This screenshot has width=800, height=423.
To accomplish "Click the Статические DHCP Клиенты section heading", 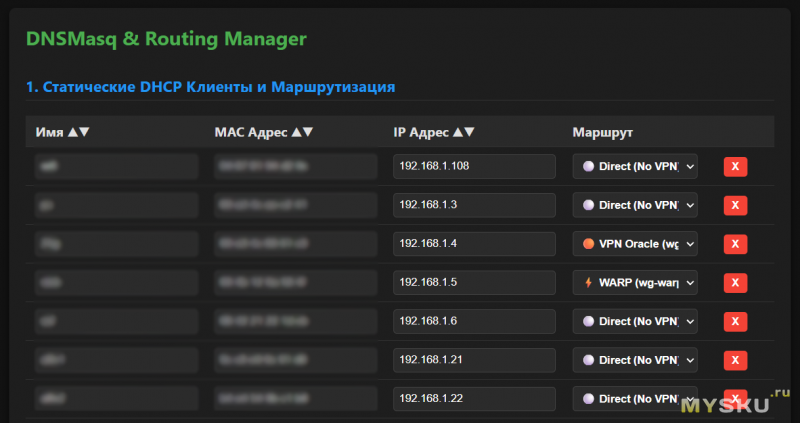I will 211,87.
